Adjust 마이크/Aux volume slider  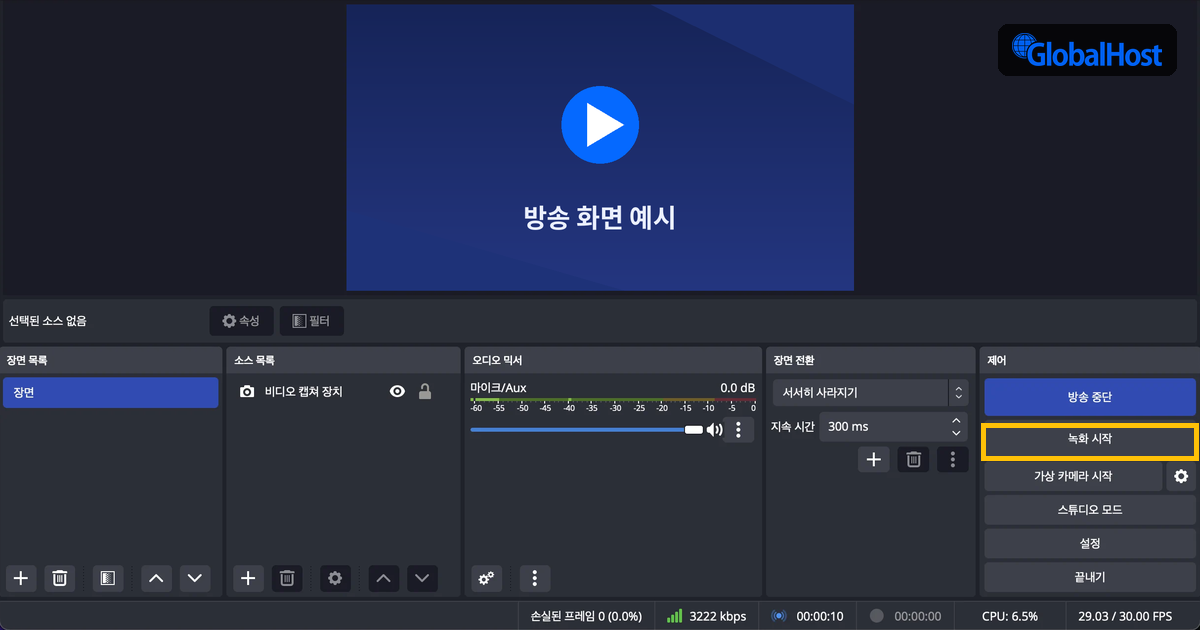[587, 429]
